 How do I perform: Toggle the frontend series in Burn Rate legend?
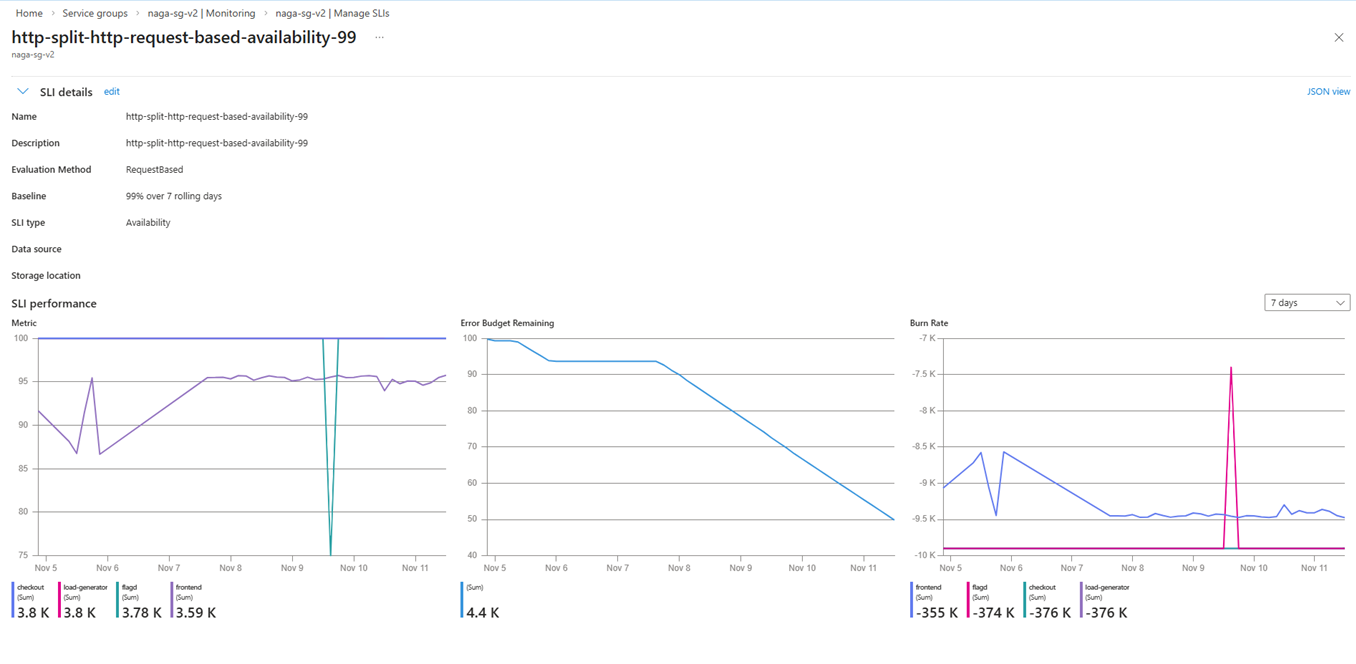(x=934, y=601)
